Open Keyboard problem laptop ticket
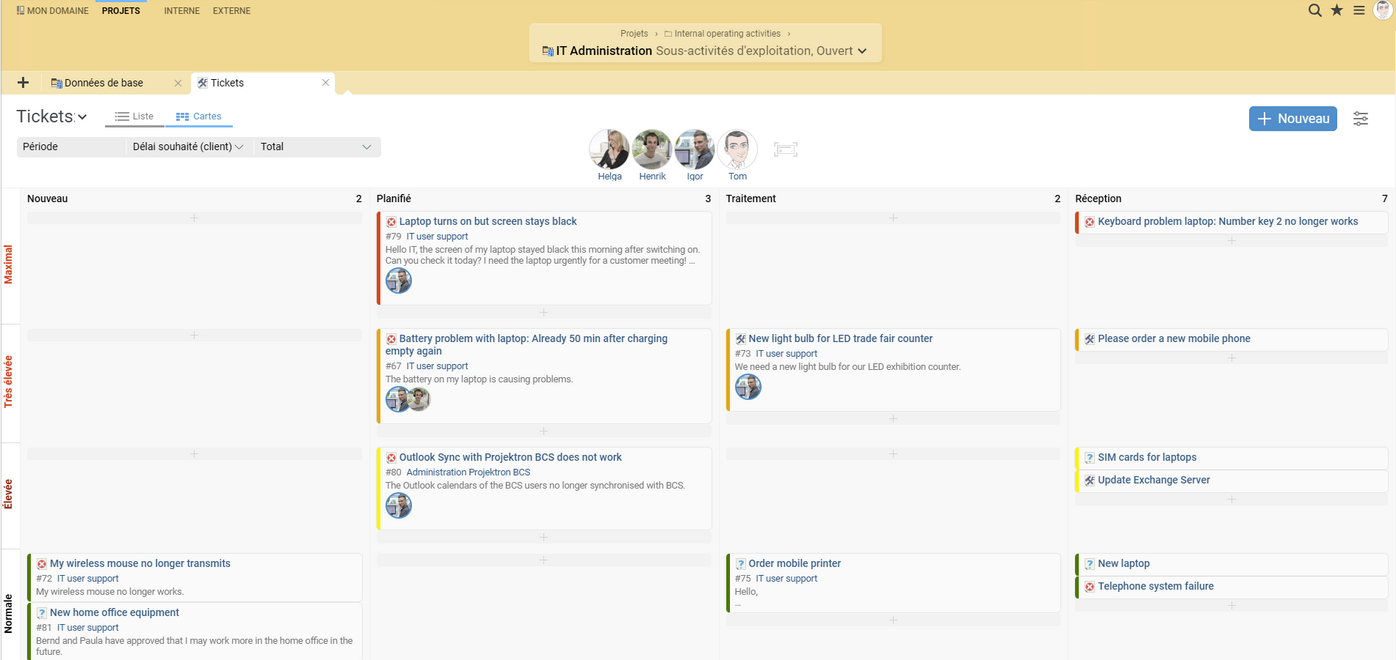The height and width of the screenshot is (660, 1396). (1228, 222)
